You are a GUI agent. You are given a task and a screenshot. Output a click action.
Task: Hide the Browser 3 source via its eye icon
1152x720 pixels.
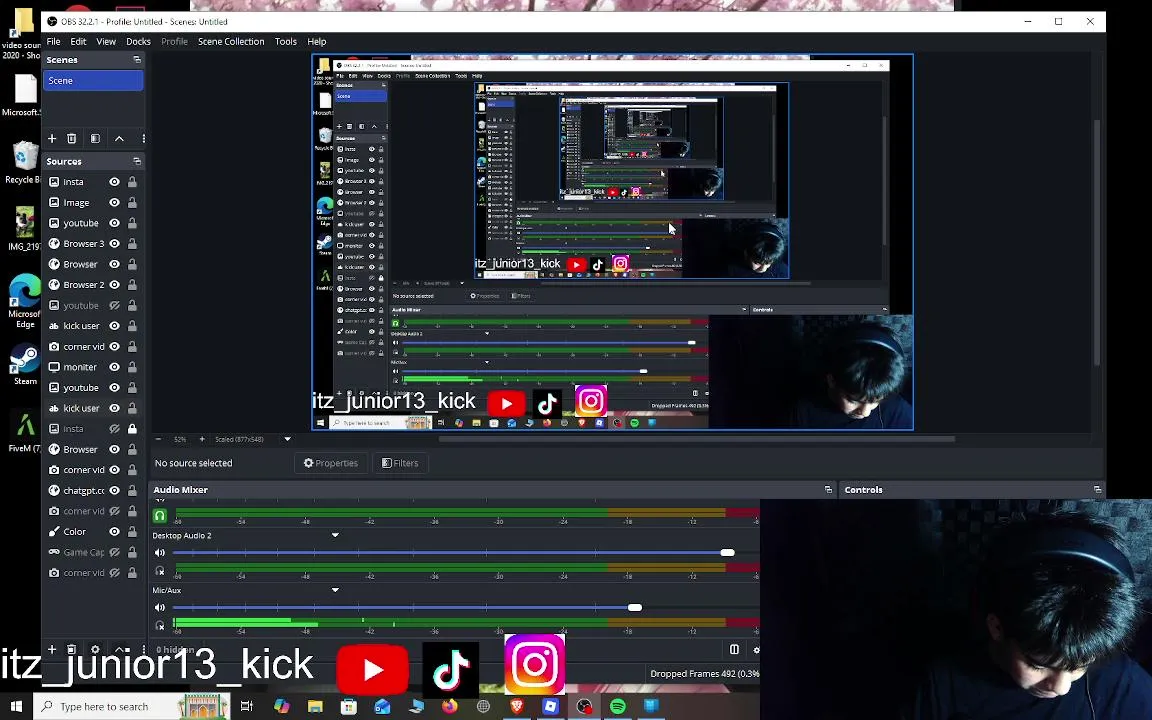pos(115,243)
